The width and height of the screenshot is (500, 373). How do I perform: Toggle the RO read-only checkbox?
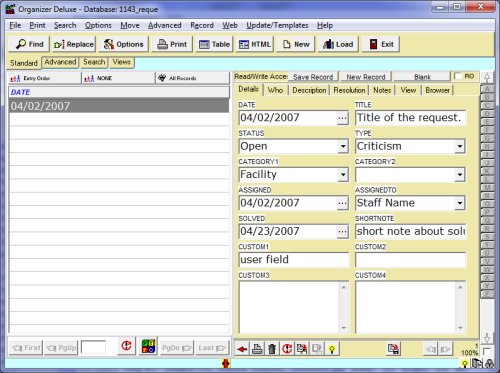458,76
